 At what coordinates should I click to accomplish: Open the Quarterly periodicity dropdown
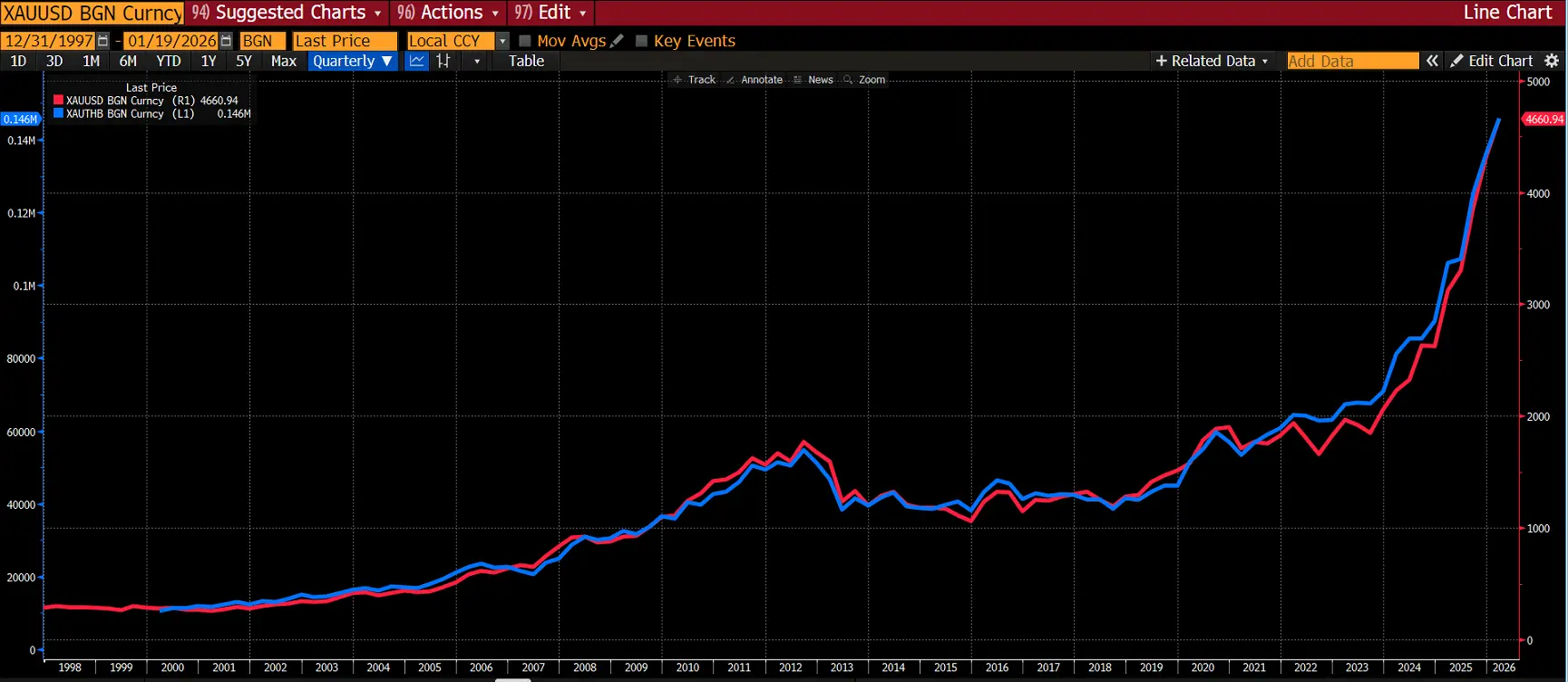pyautogui.click(x=352, y=61)
